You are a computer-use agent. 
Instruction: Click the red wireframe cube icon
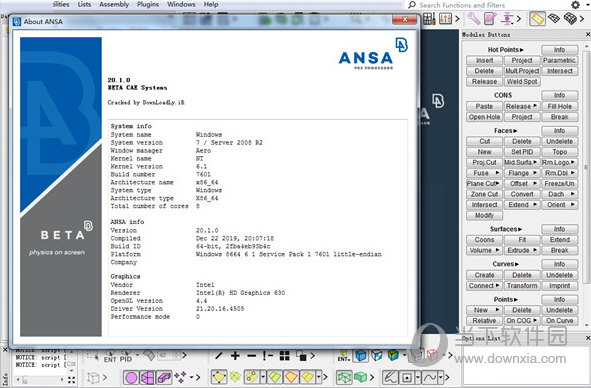coord(432,355)
